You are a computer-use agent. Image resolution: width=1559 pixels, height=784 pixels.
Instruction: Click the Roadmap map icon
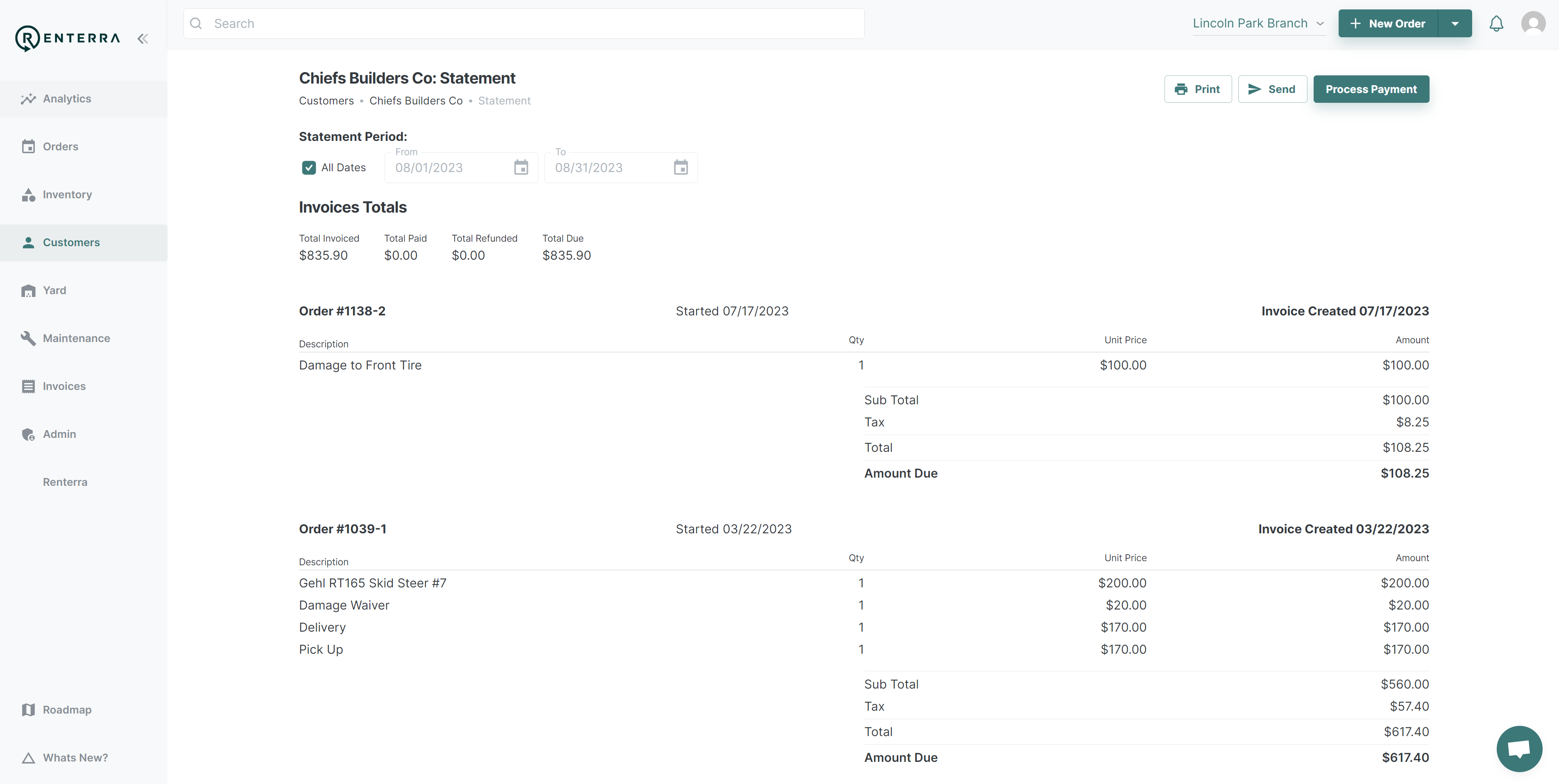tap(28, 709)
